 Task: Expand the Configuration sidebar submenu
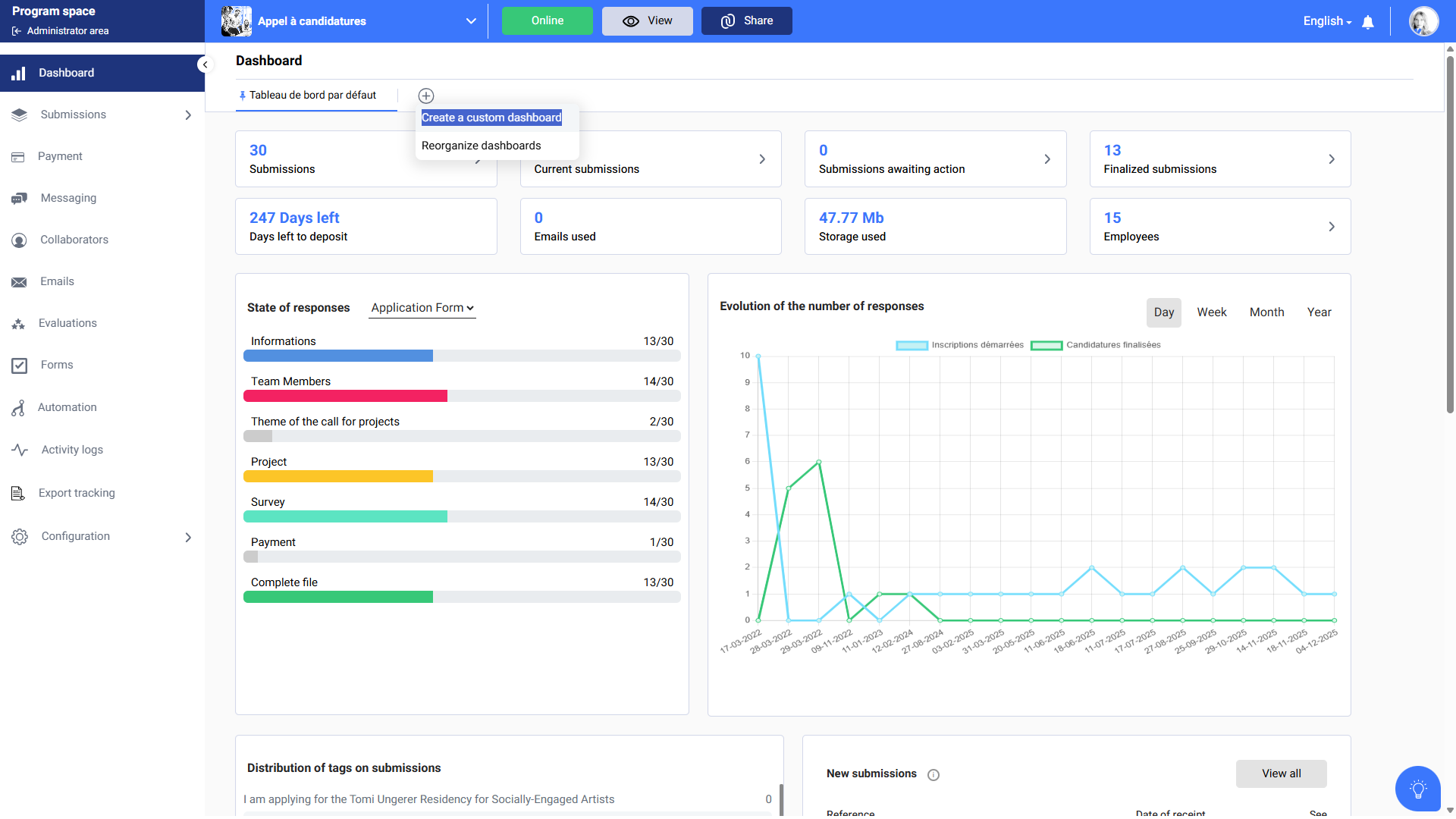tap(188, 537)
